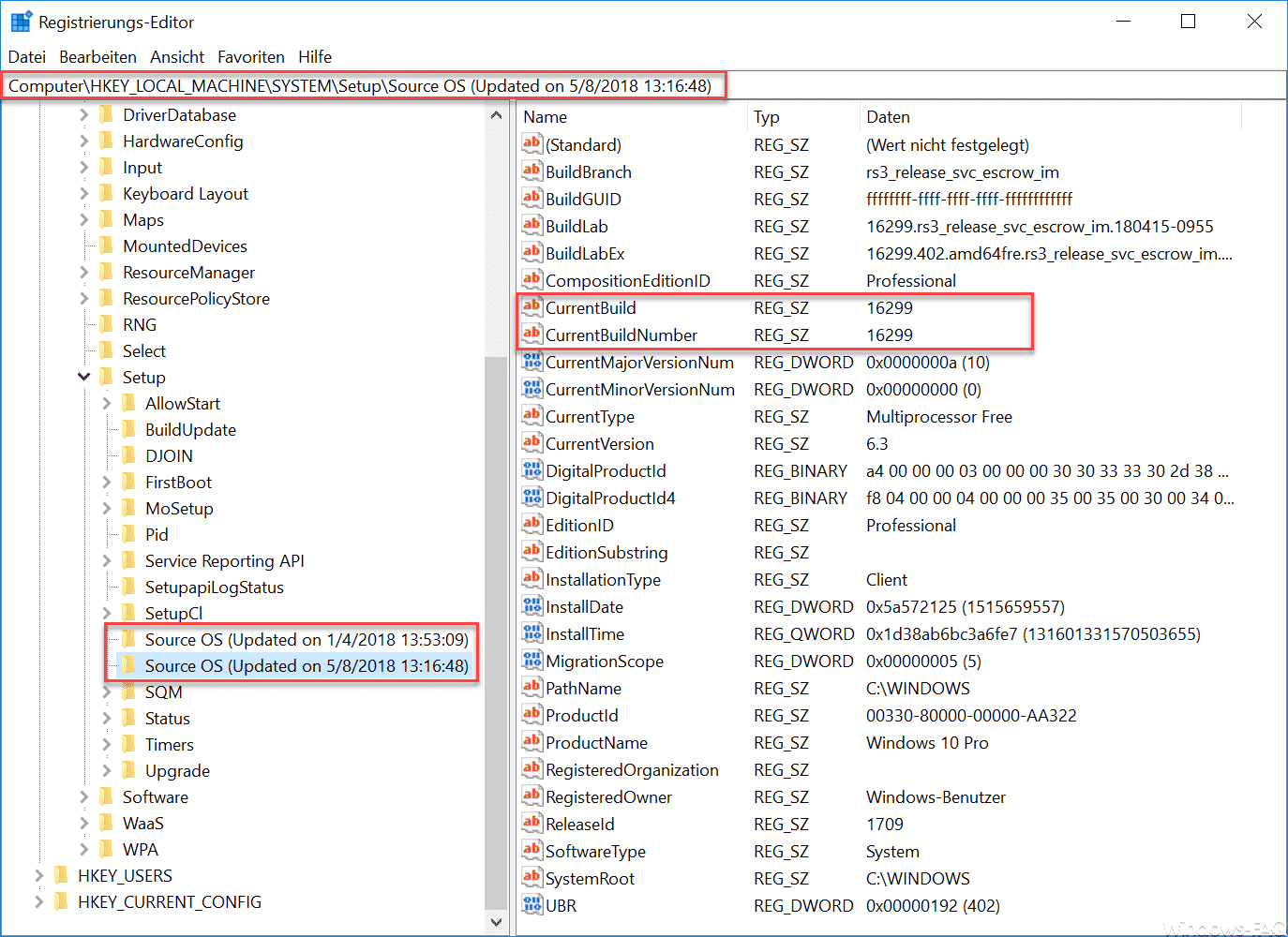Click the CurrentBuild string value icon
1288x937 pixels.
pyautogui.click(x=532, y=307)
